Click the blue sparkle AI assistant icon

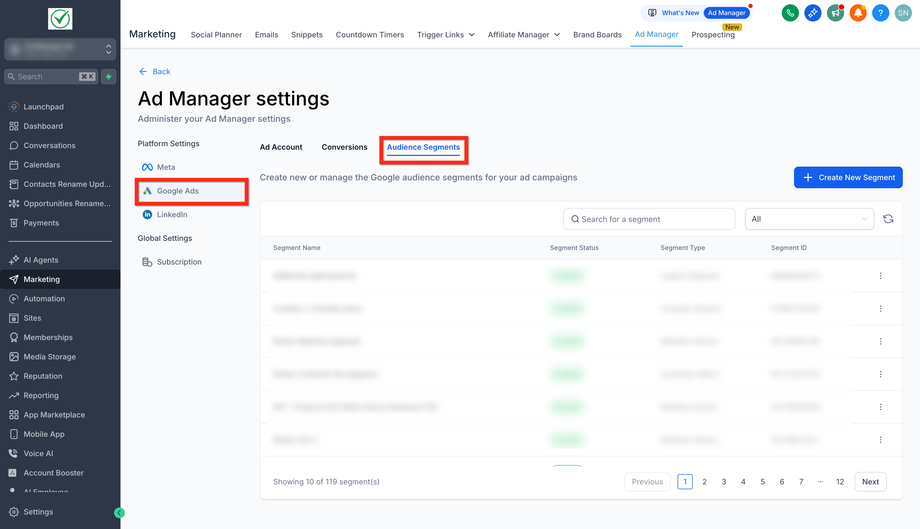pyautogui.click(x=813, y=13)
